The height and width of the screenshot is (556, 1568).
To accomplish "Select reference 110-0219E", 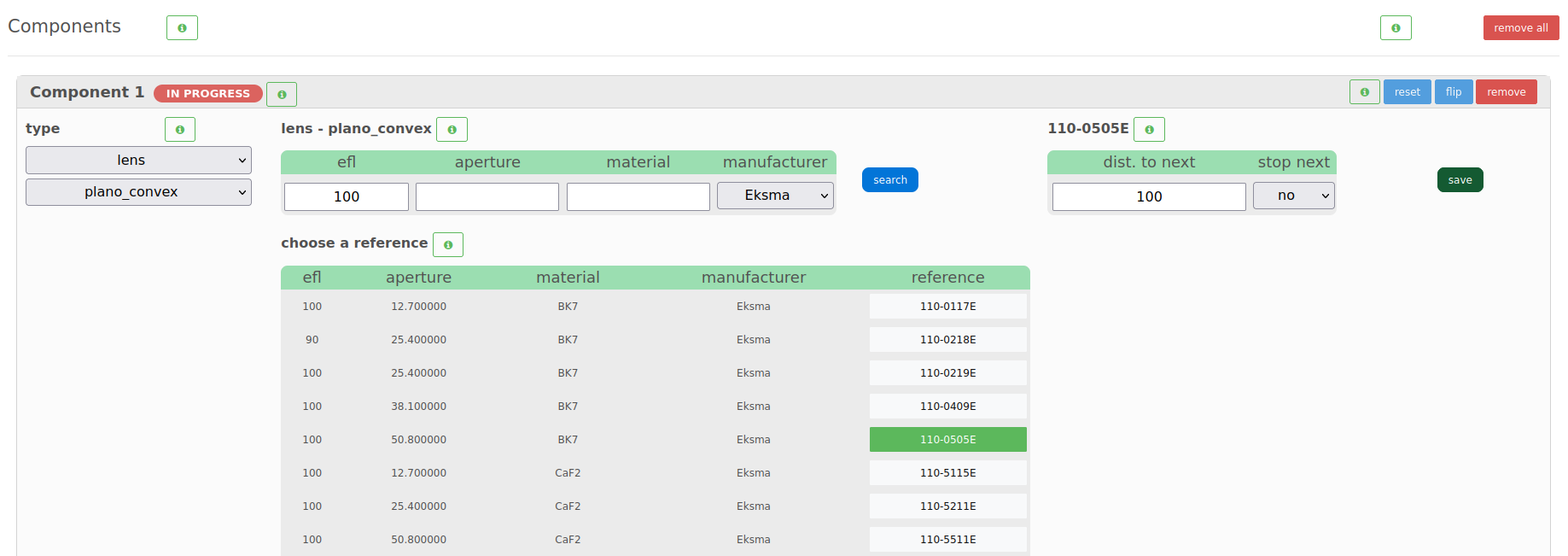I will (x=948, y=372).
